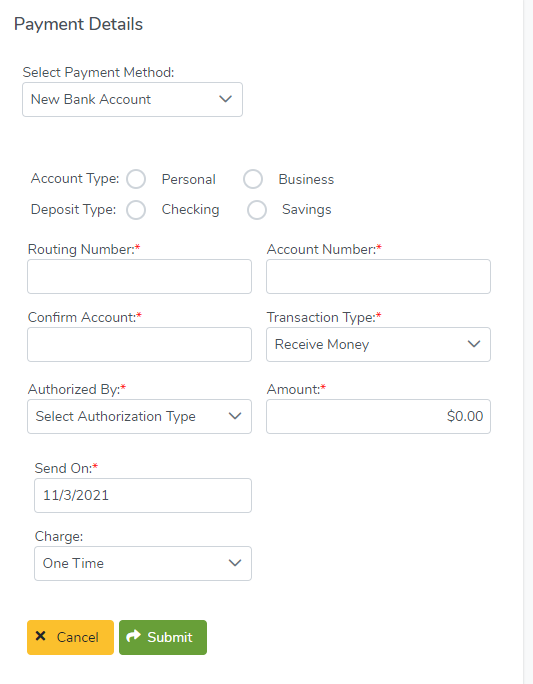Open the Receive Money transaction dropdown
Image resolution: width=533 pixels, height=684 pixels.
tap(379, 345)
